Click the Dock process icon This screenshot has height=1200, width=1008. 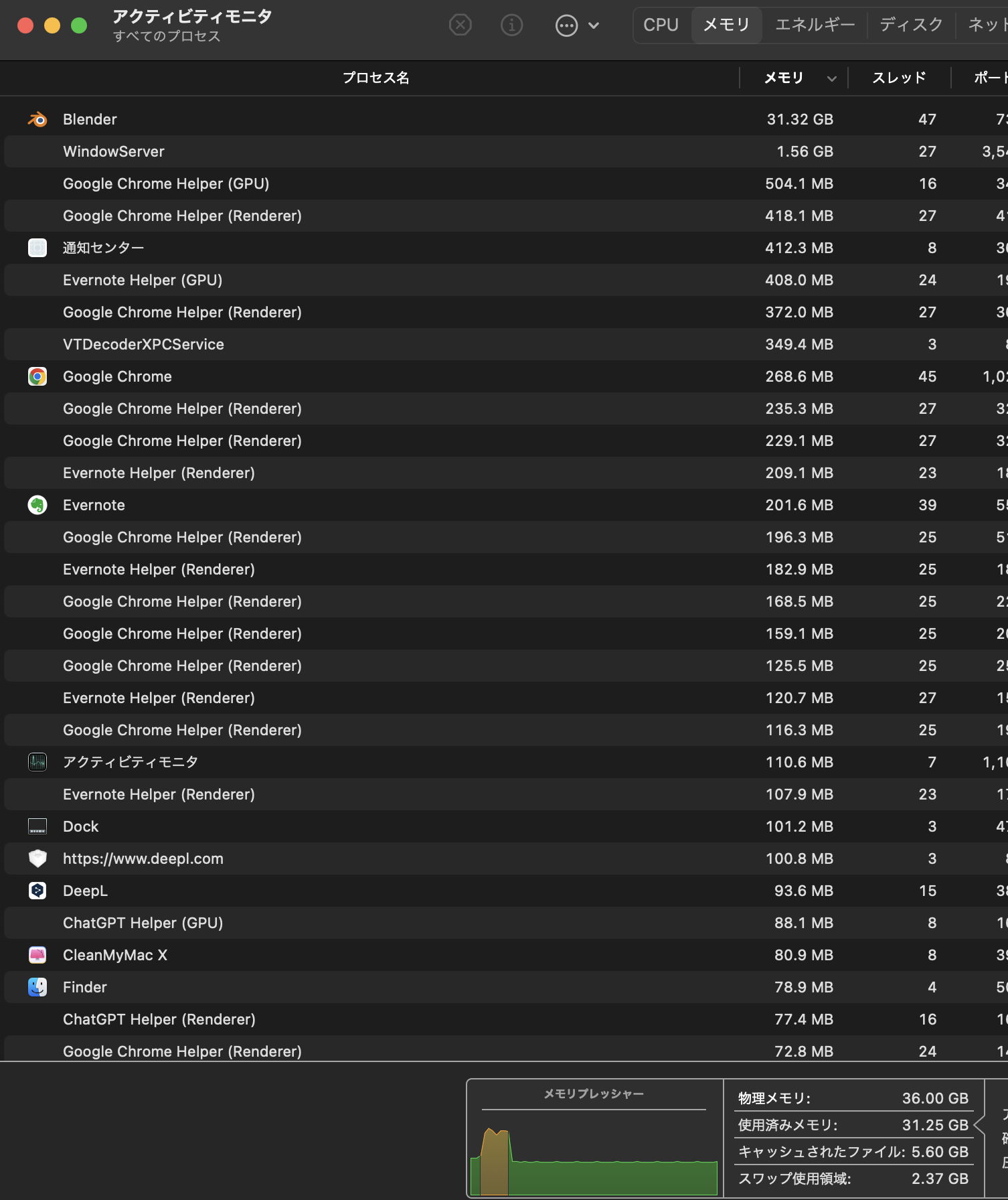pyautogui.click(x=37, y=826)
